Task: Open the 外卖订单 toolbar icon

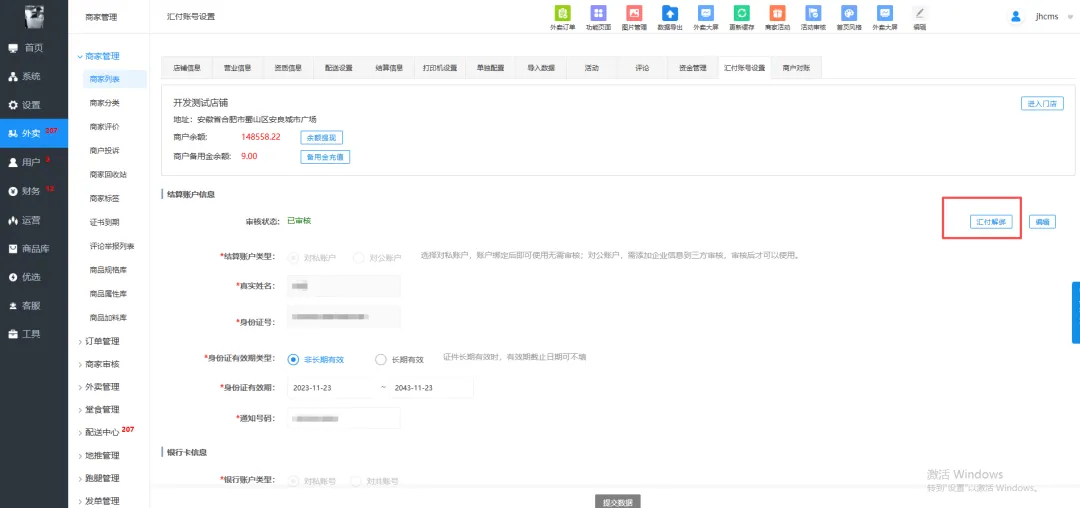Action: 563,14
